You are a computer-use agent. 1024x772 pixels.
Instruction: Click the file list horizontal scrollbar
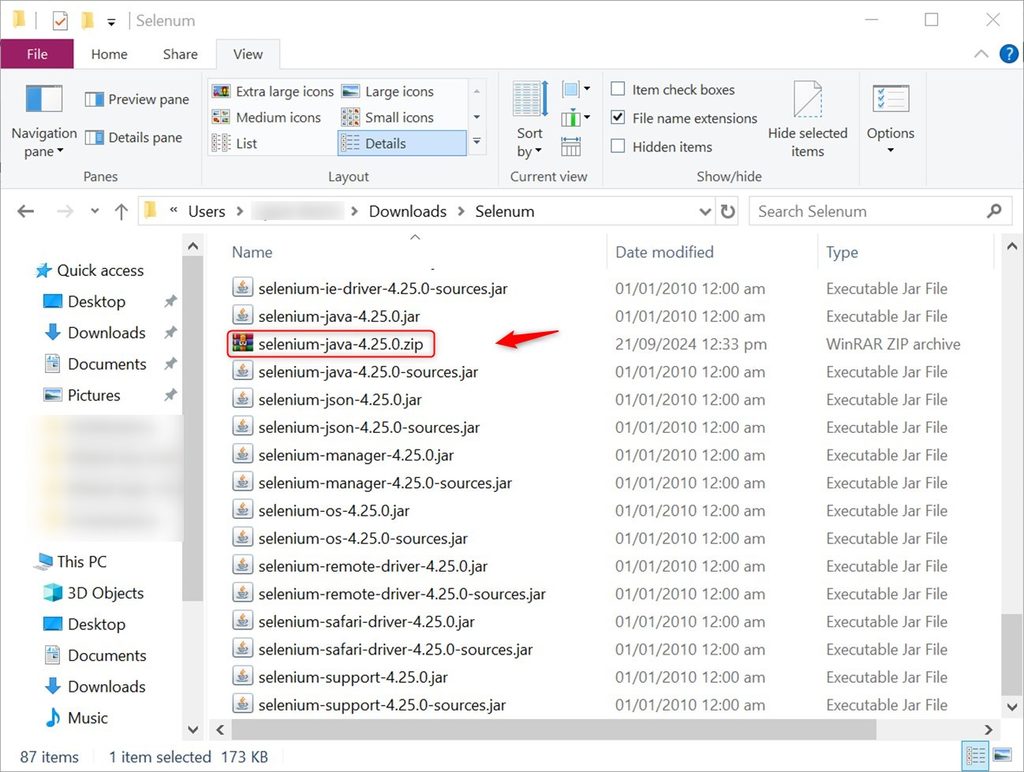click(554, 729)
